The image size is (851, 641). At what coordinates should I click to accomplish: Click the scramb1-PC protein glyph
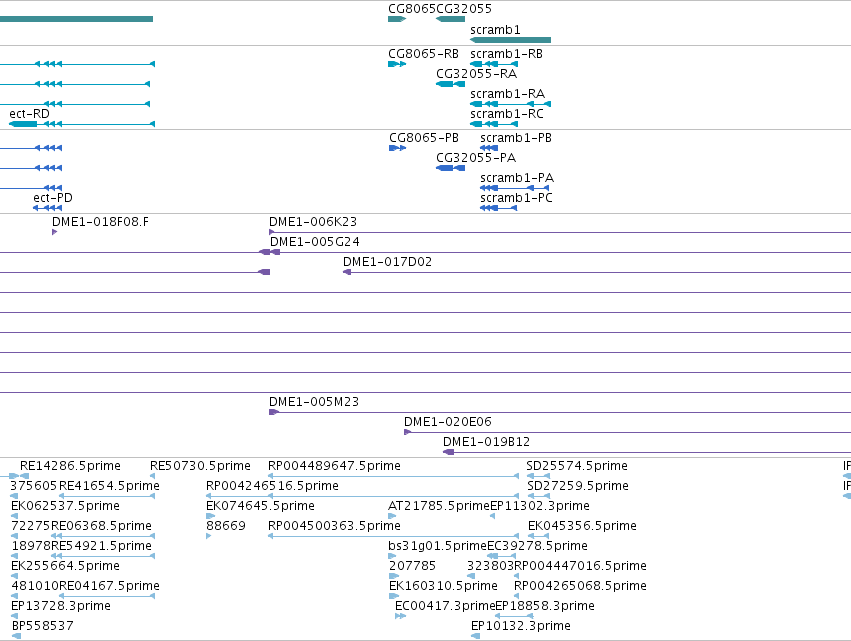click(x=498, y=208)
